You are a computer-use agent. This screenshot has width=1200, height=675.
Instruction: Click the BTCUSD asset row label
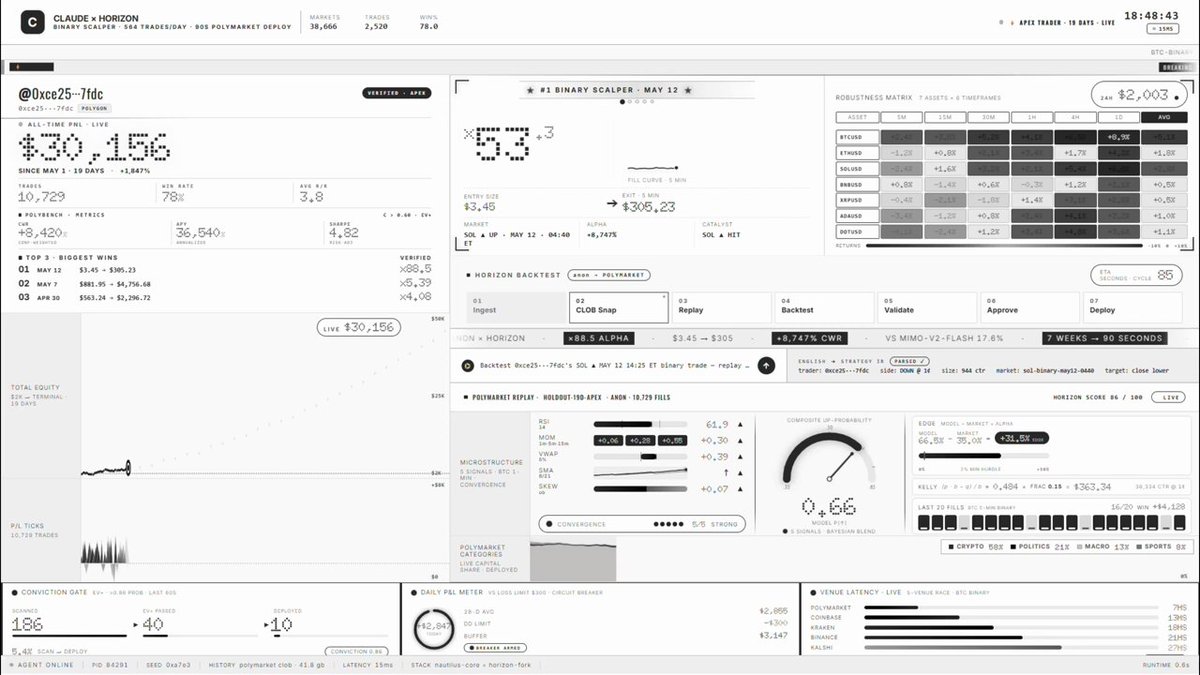pos(857,137)
